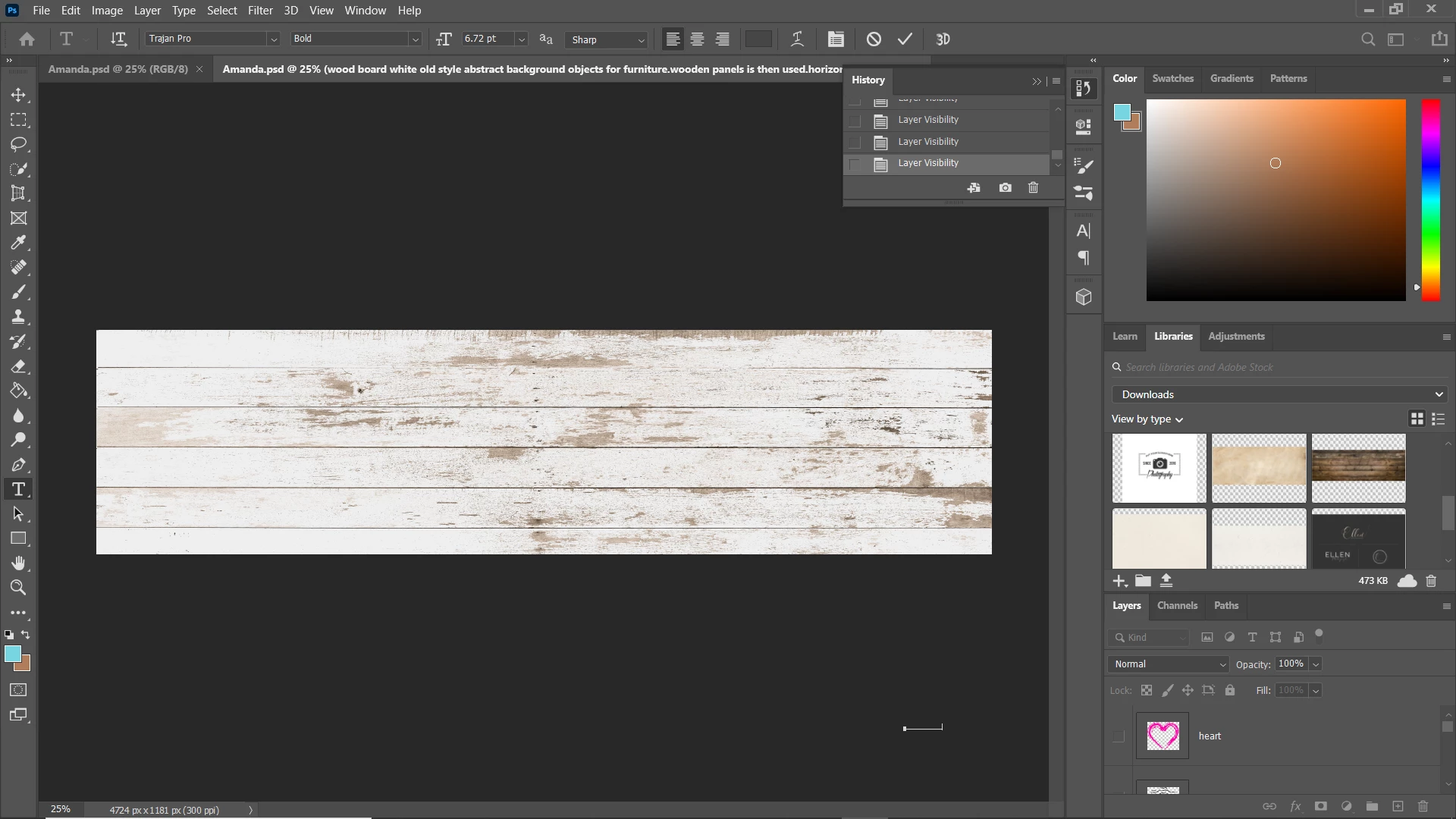Set history brush source for last Layer Visibility
The image size is (1456, 819).
855,164
